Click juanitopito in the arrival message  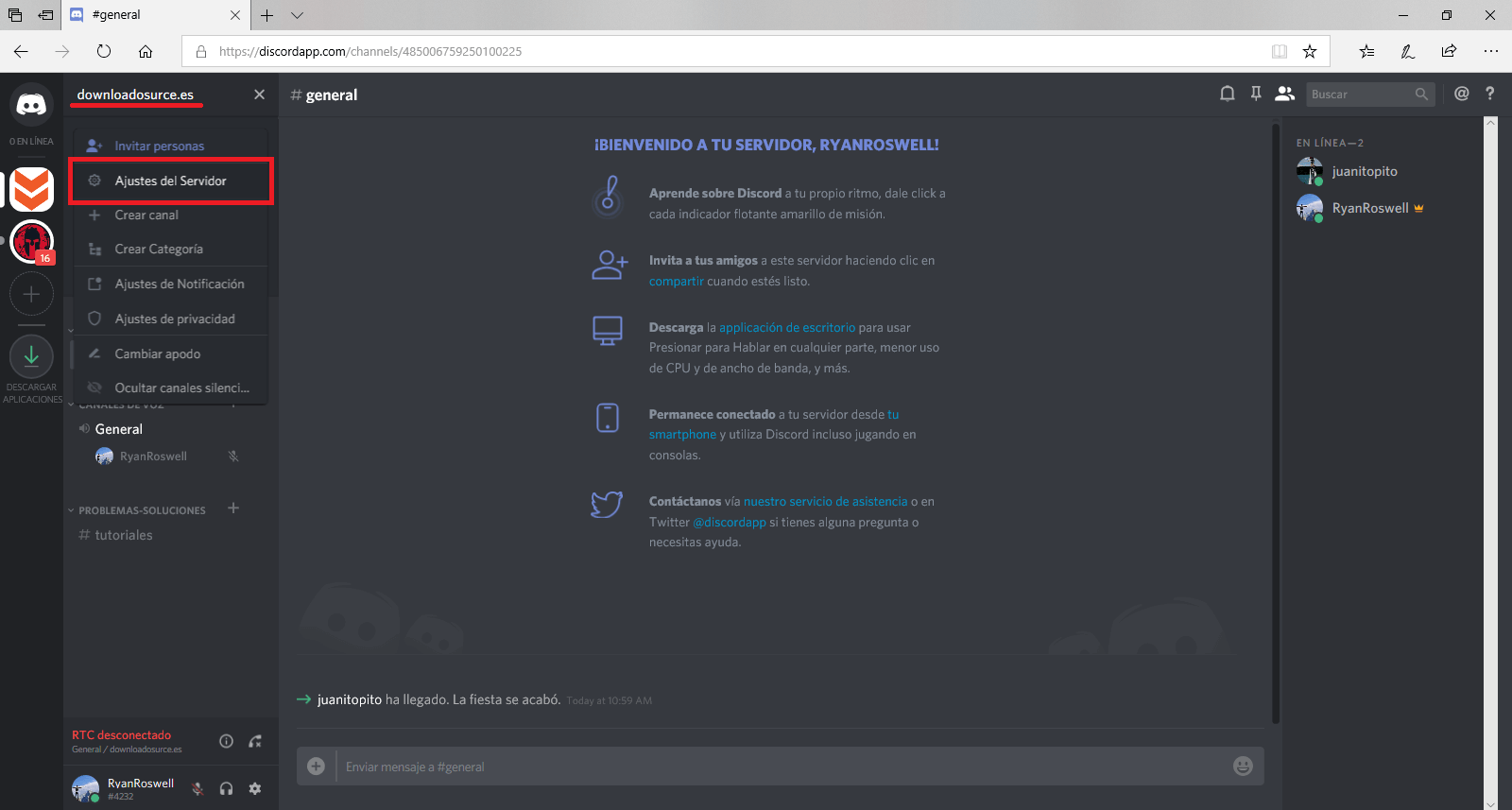(350, 699)
